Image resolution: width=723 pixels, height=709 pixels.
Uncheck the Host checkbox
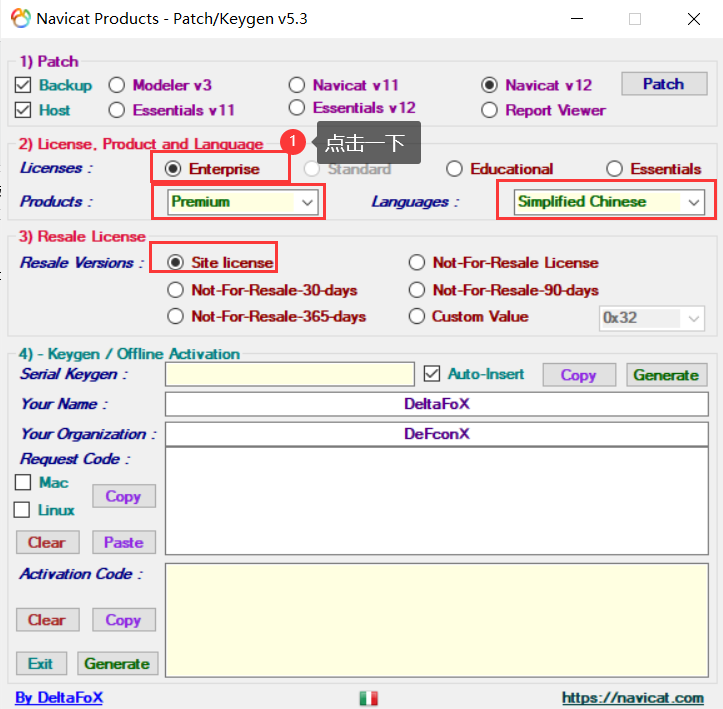point(23,110)
